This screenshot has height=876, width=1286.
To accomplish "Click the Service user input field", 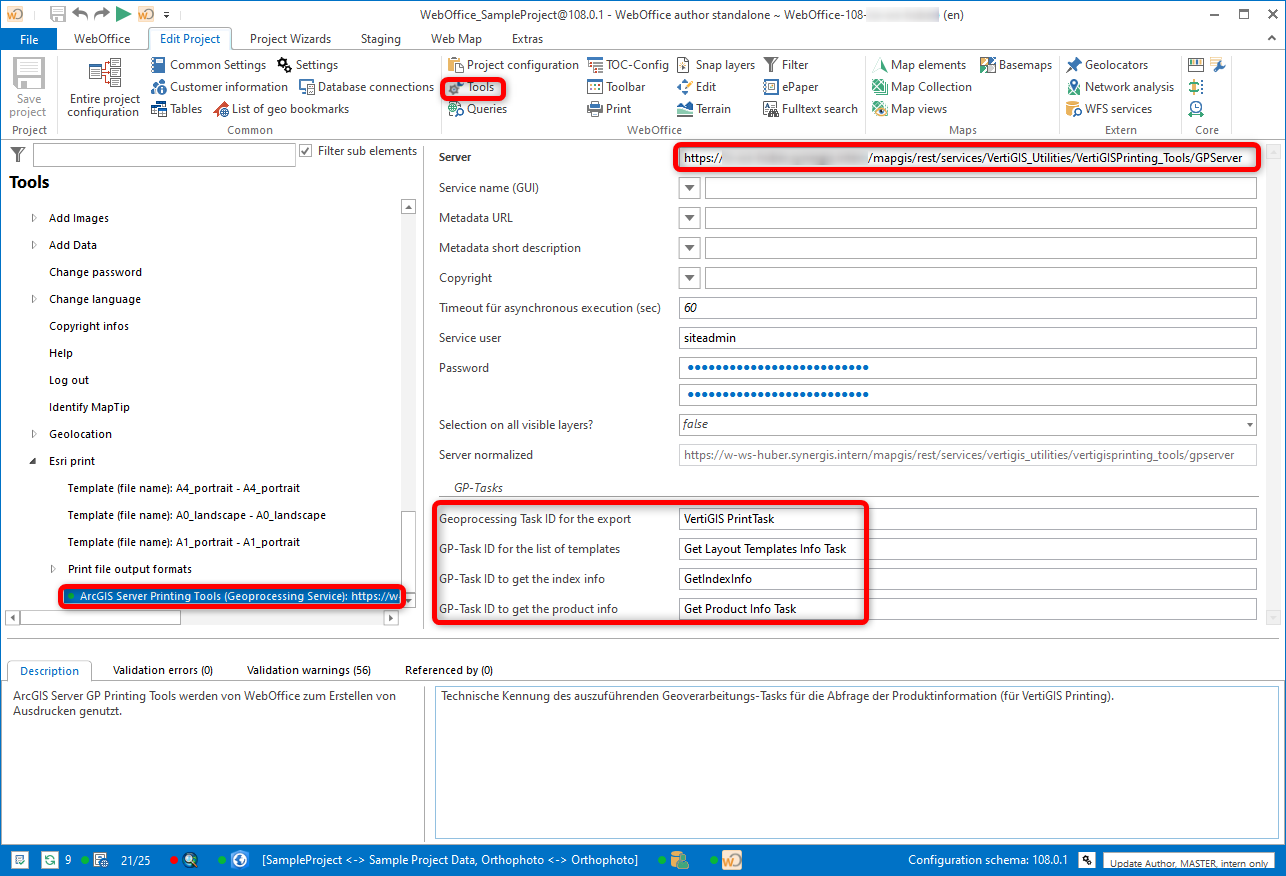I will [966, 338].
